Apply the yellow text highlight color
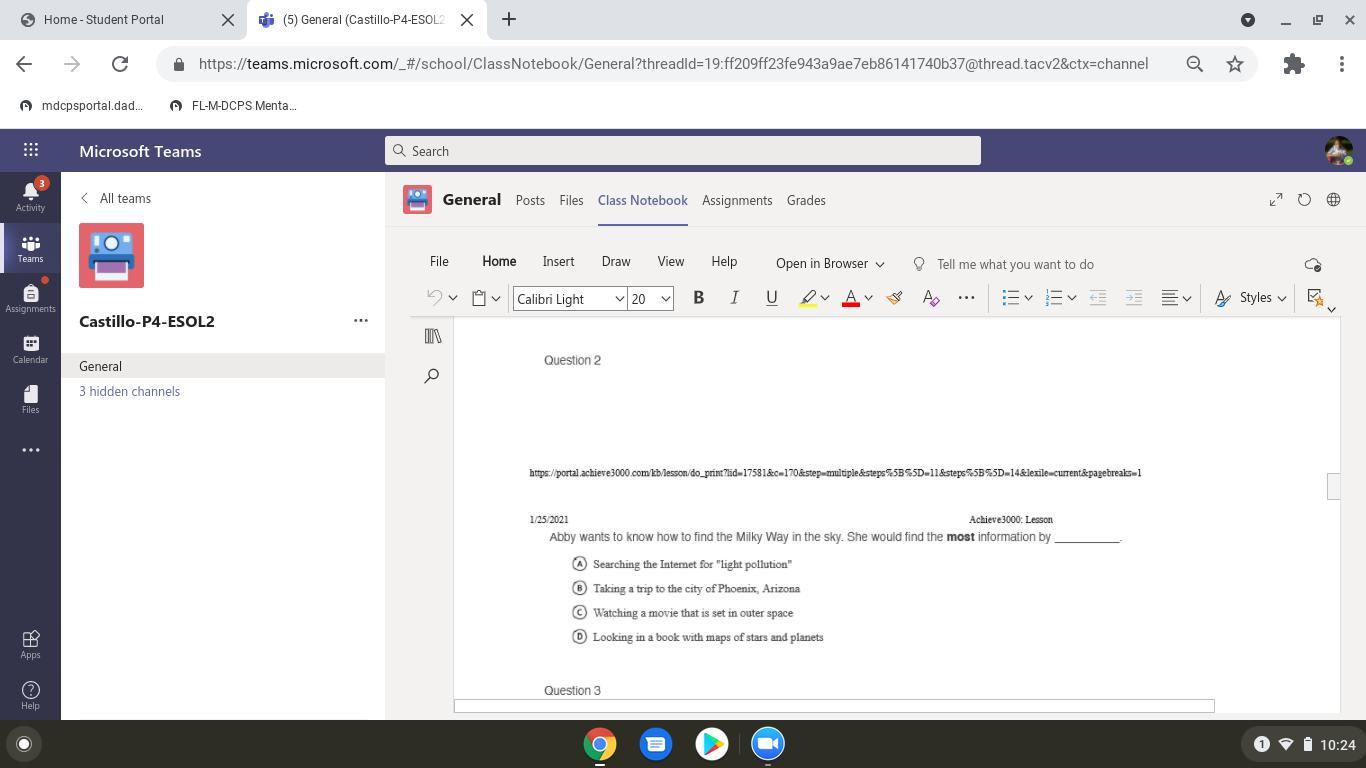 click(808, 298)
